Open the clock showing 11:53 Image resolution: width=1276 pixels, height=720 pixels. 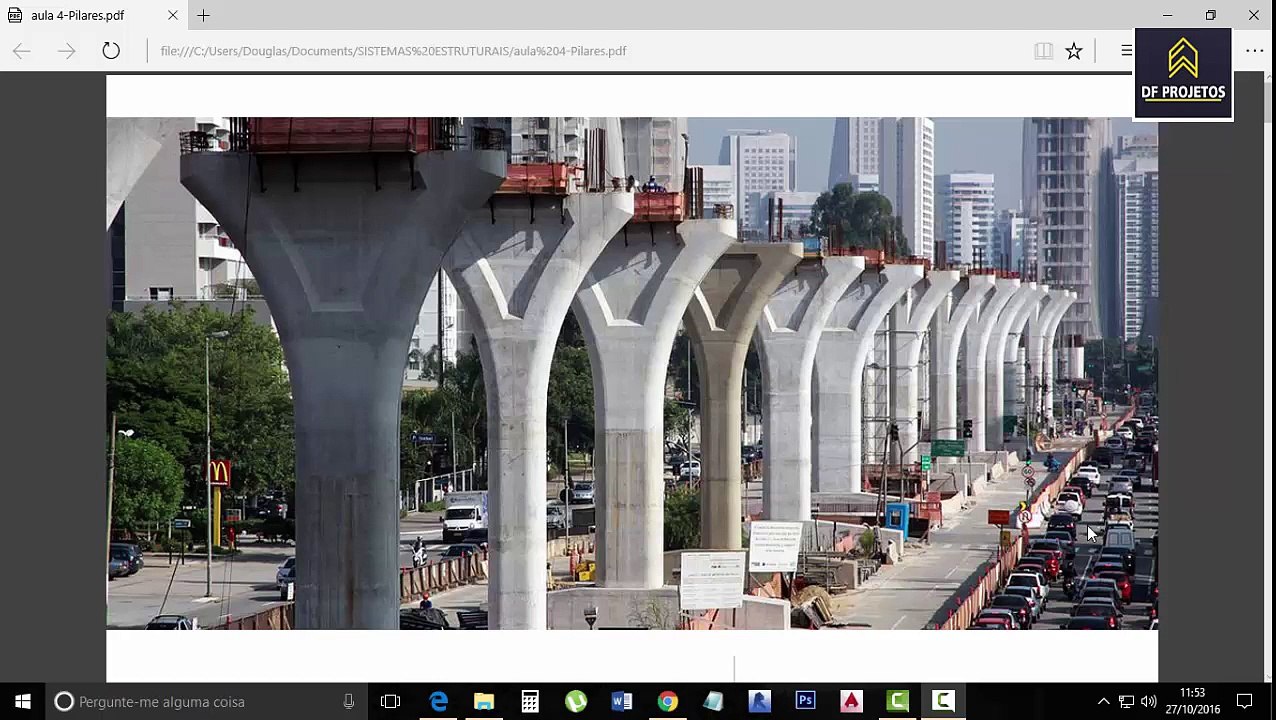tap(1192, 701)
